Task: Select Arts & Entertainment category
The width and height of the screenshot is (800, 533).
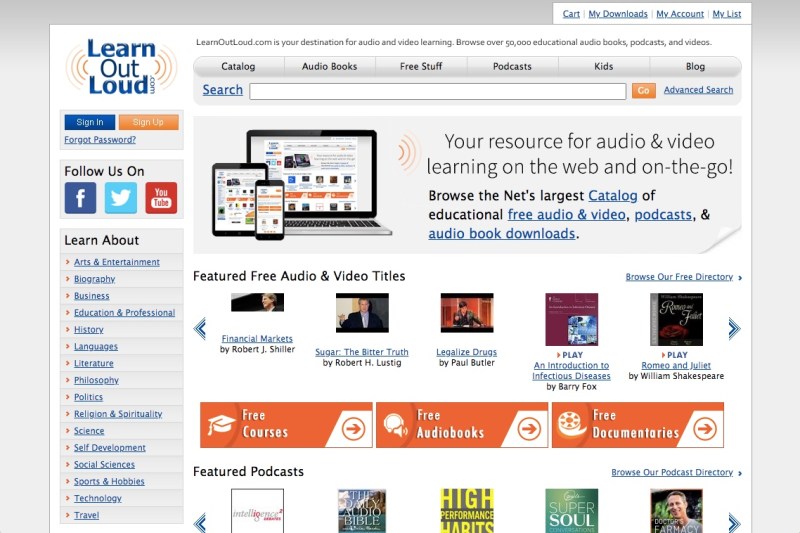Action: click(x=117, y=262)
